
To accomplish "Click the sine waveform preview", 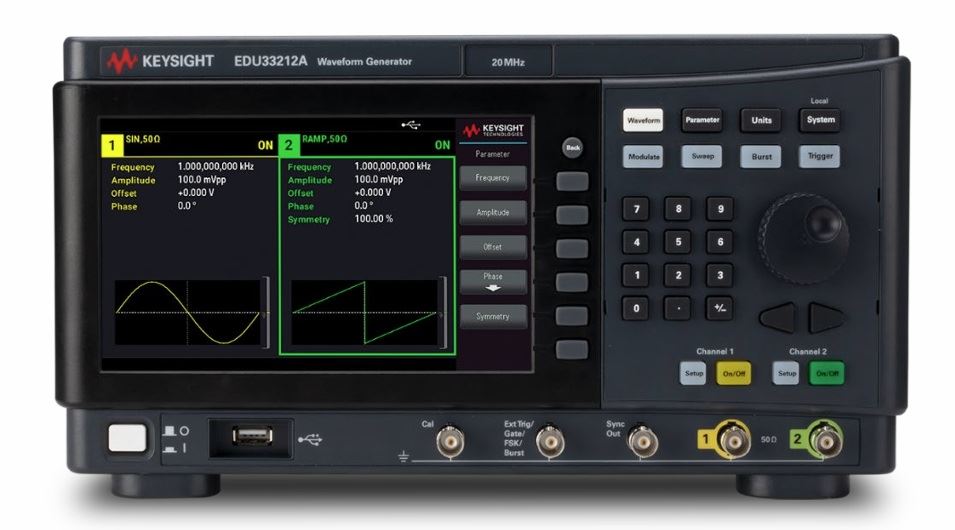I will 188,313.
